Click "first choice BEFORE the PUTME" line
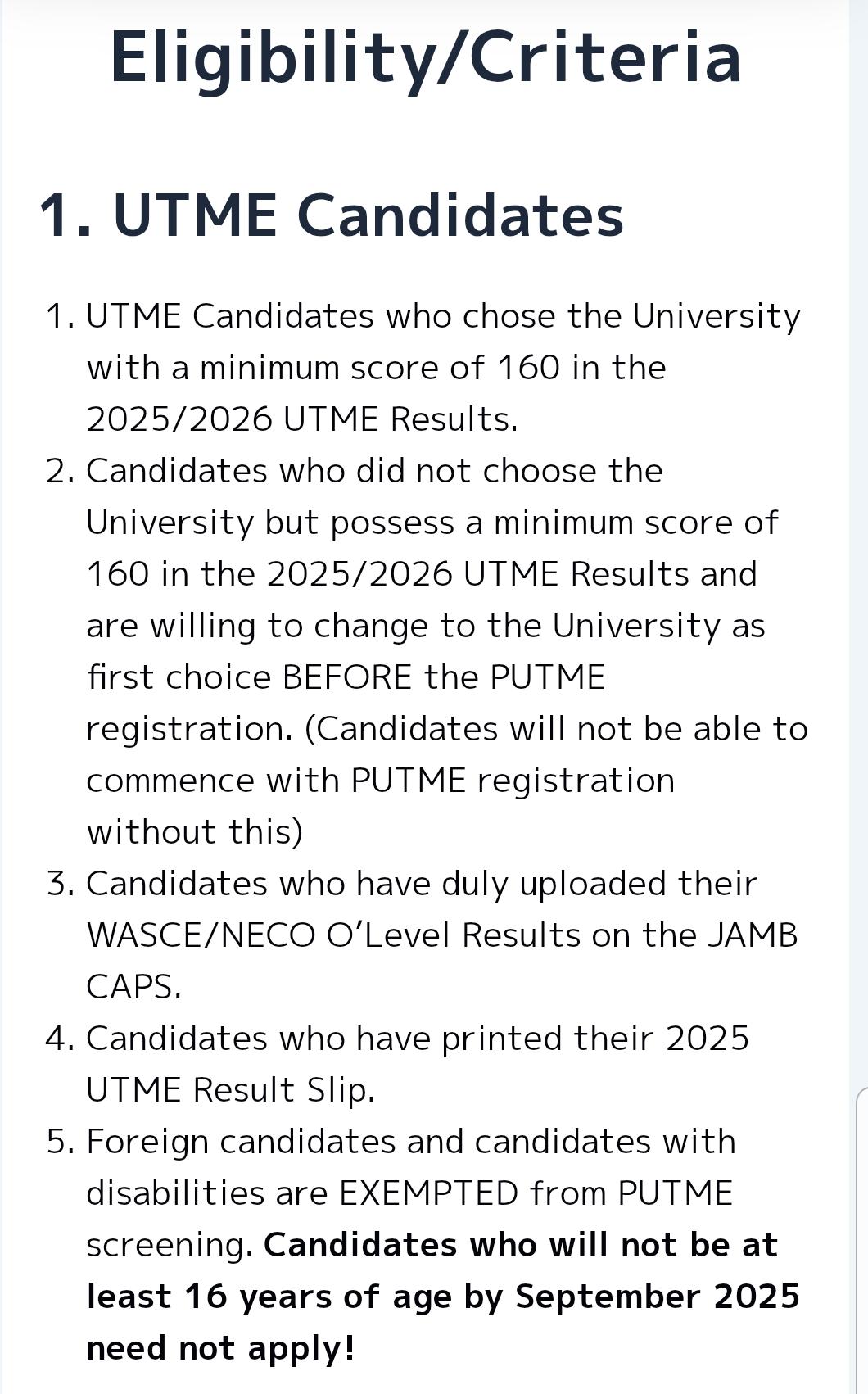The width and height of the screenshot is (868, 1394). [x=345, y=677]
